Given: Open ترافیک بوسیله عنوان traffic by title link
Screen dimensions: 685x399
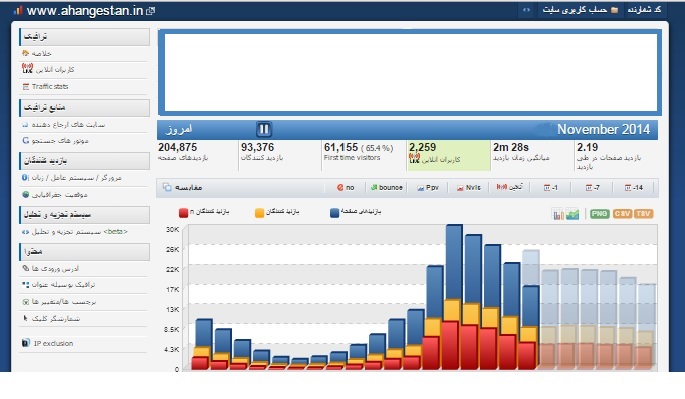Looking at the screenshot, I should (x=59, y=285).
